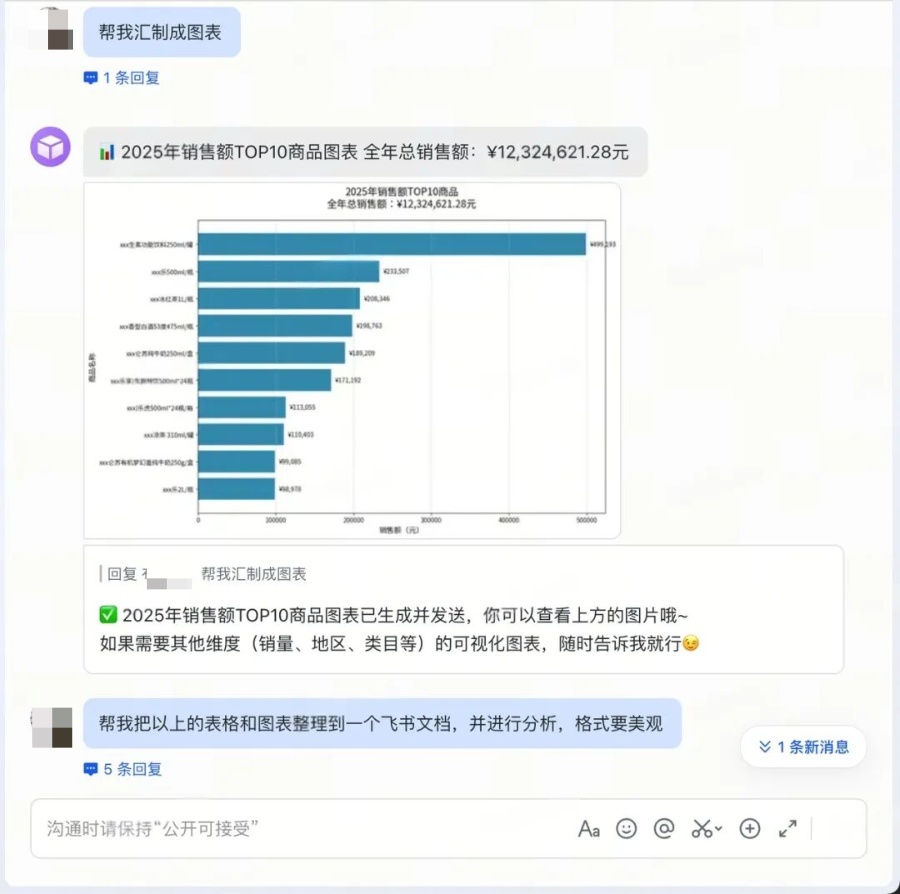Click the @ mention icon
The height and width of the screenshot is (894, 900).
click(664, 829)
